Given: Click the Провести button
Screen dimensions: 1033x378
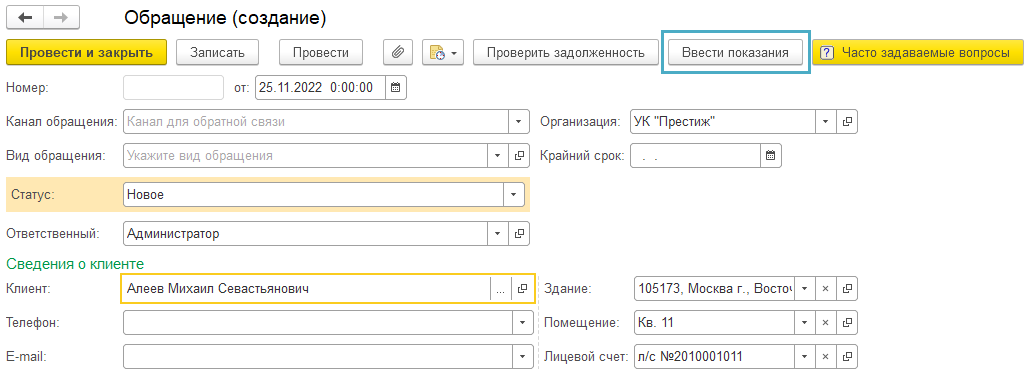Looking at the screenshot, I should pyautogui.click(x=321, y=53).
